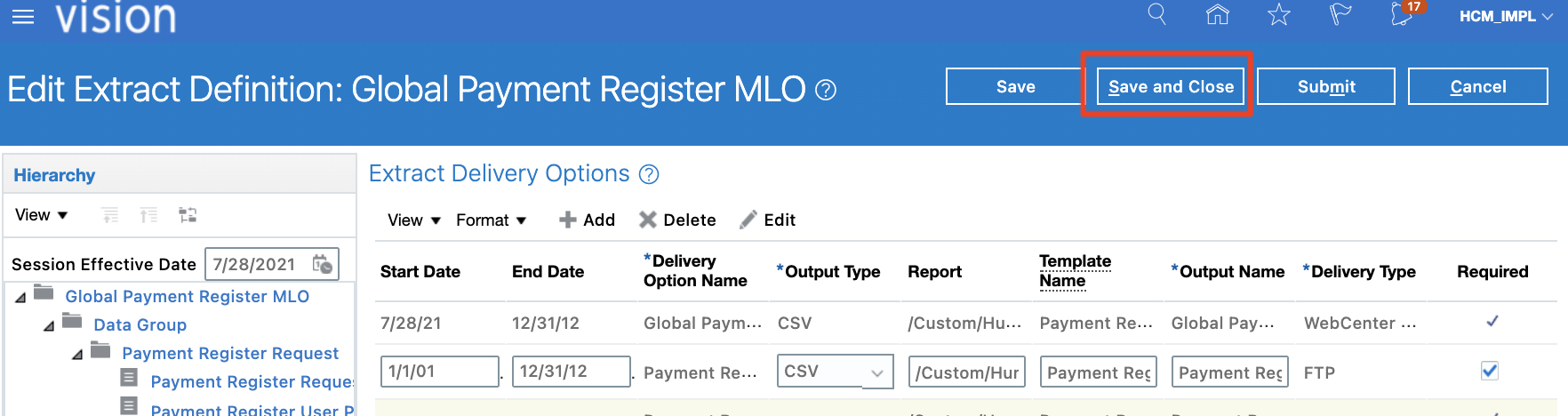Click the hierarchy expand all icon
The image size is (1568, 416).
(110, 215)
